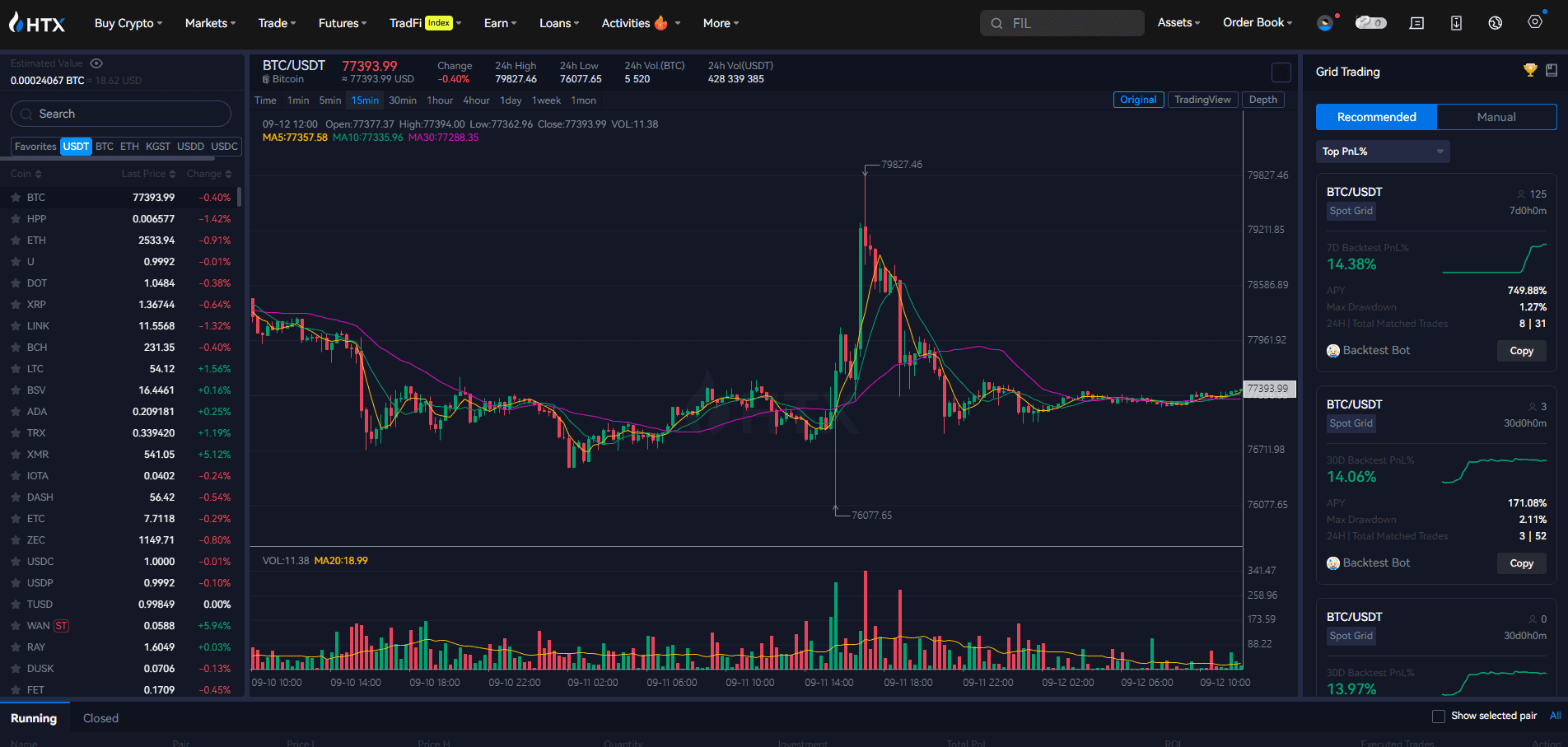Add BTC/USDT pair to favorites star box
1568x747 pixels.
(x=1281, y=72)
